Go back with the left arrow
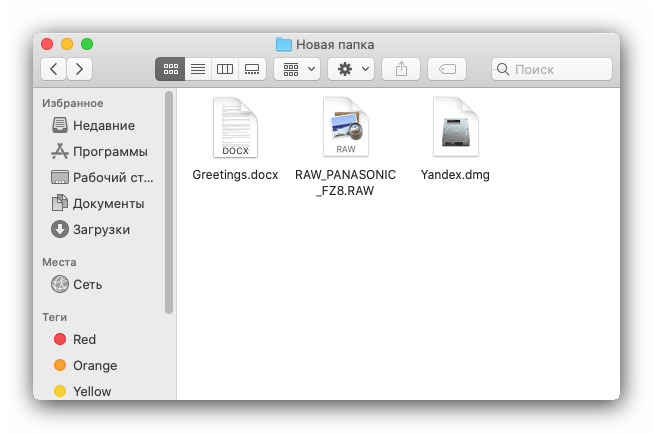Viewport: 653px width, 433px height. tap(53, 69)
